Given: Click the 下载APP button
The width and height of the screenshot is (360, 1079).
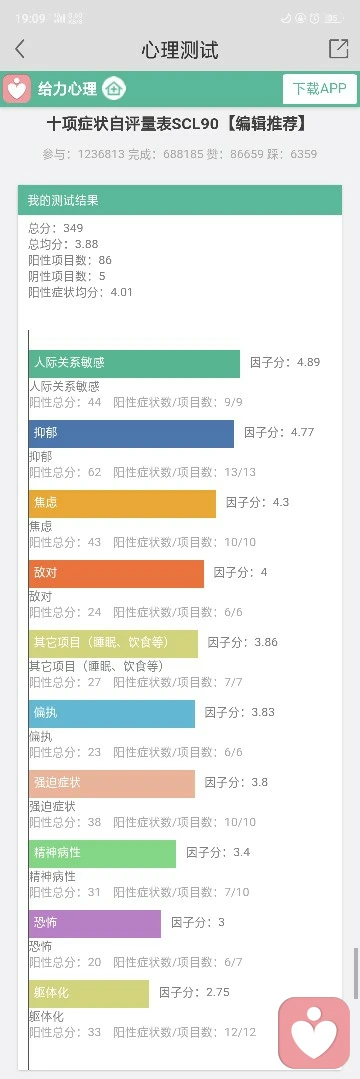Looking at the screenshot, I should 319,89.
